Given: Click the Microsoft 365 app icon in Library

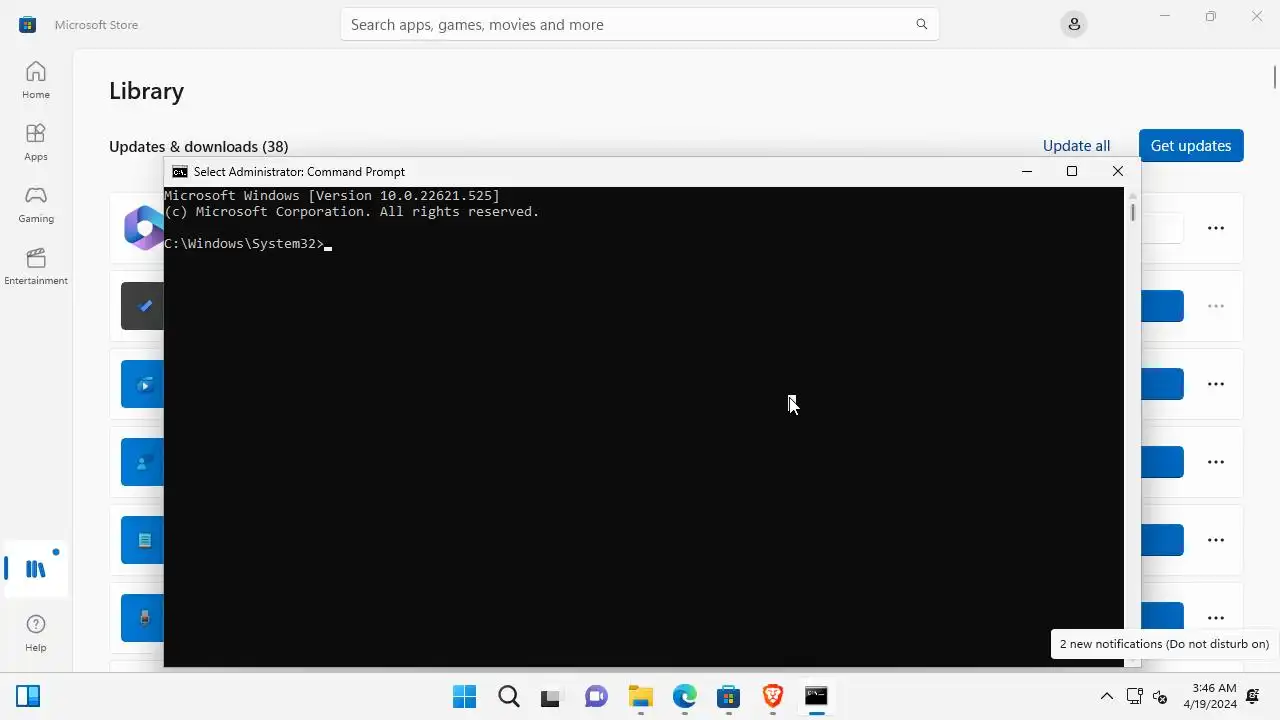Looking at the screenshot, I should click(142, 228).
